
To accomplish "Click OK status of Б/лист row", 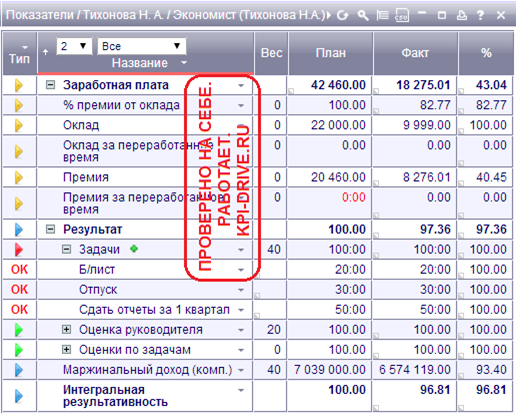I will 19,270.
